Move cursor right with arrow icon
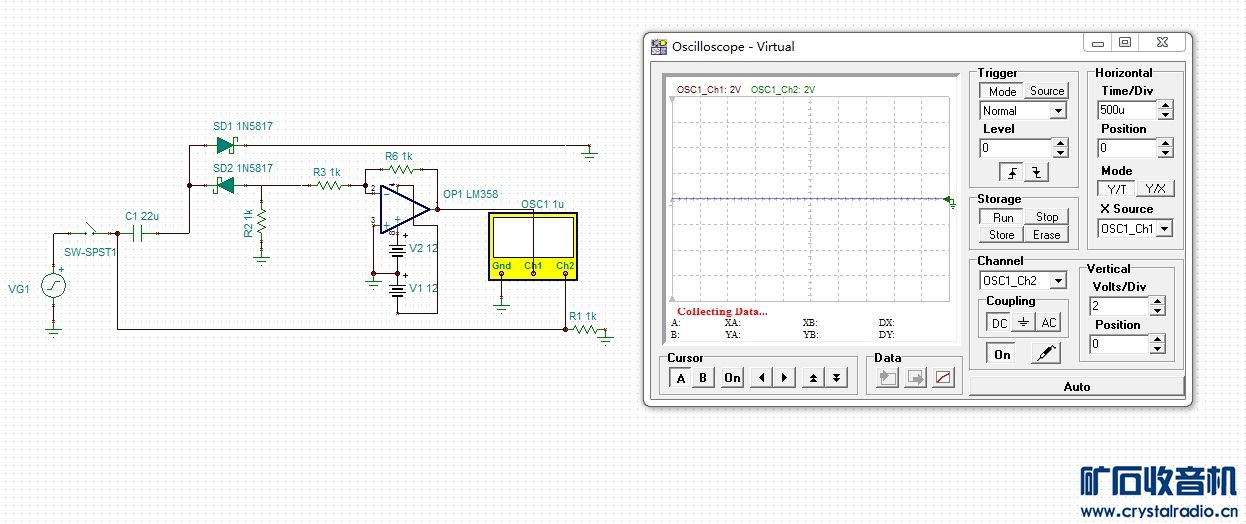This screenshot has height=524, width=1246. [x=786, y=377]
